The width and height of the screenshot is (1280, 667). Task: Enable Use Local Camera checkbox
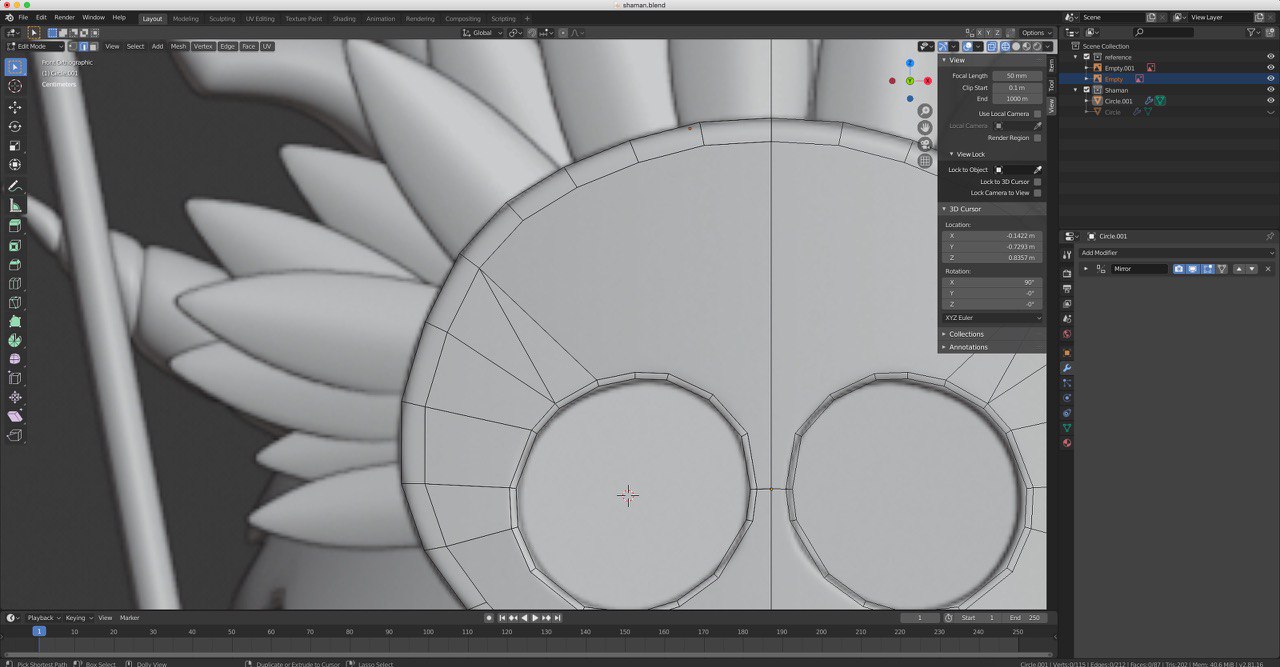point(1037,114)
